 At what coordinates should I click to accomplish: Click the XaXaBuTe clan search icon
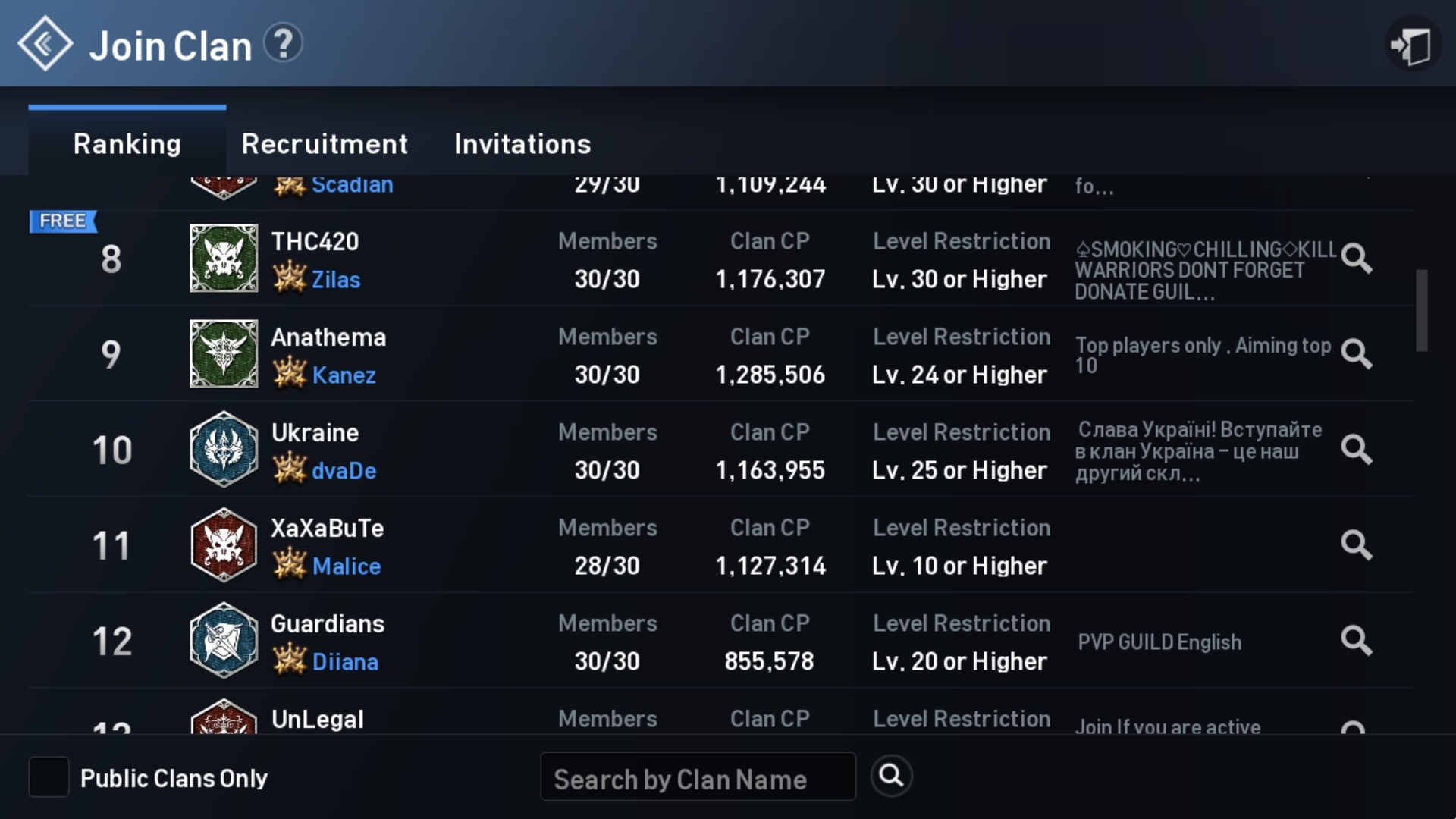1356,546
